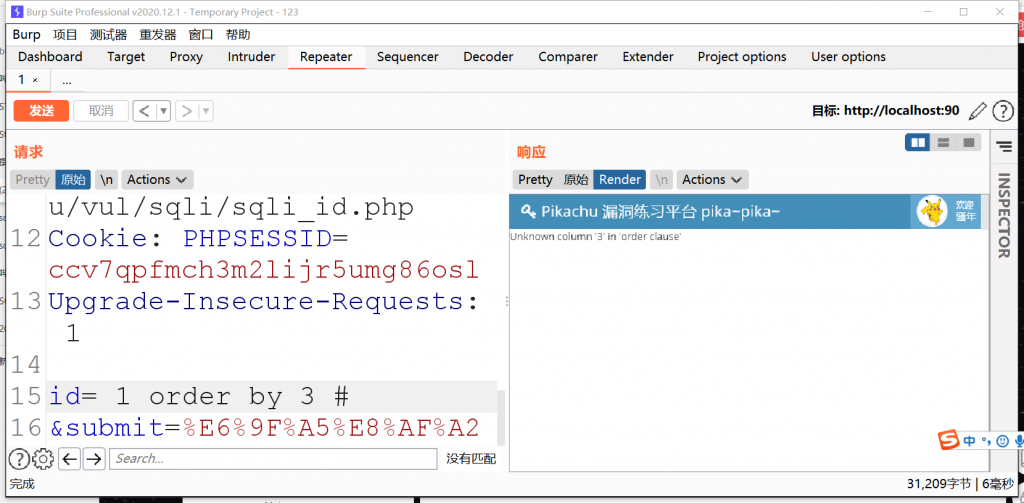Toggle \n non-printable characters in request
Image resolution: width=1024 pixels, height=503 pixels.
[106, 180]
